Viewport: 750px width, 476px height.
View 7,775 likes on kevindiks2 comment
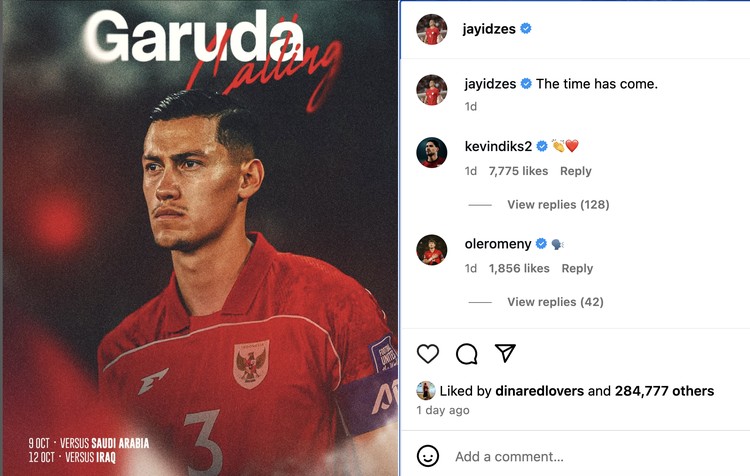click(x=518, y=171)
